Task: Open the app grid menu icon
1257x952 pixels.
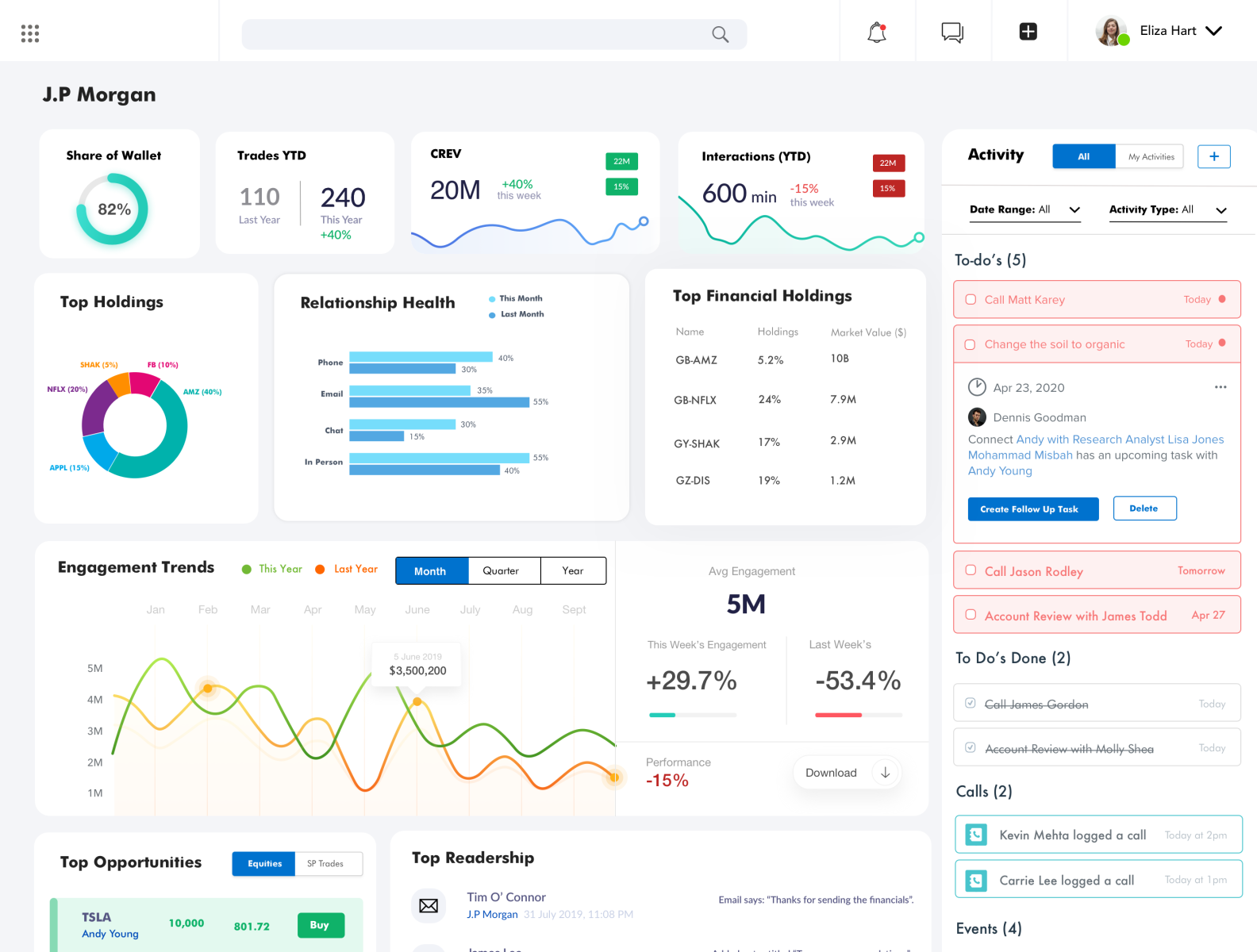Action: [30, 33]
